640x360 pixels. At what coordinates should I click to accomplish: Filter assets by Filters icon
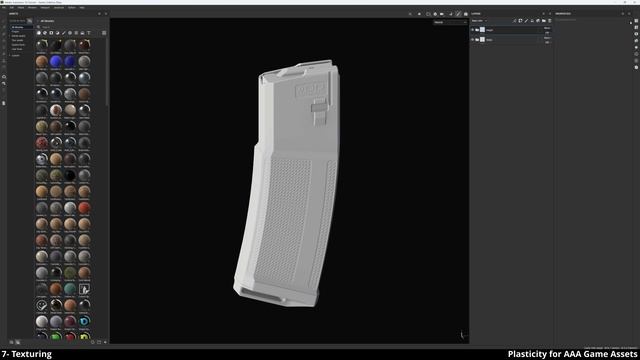[57, 33]
